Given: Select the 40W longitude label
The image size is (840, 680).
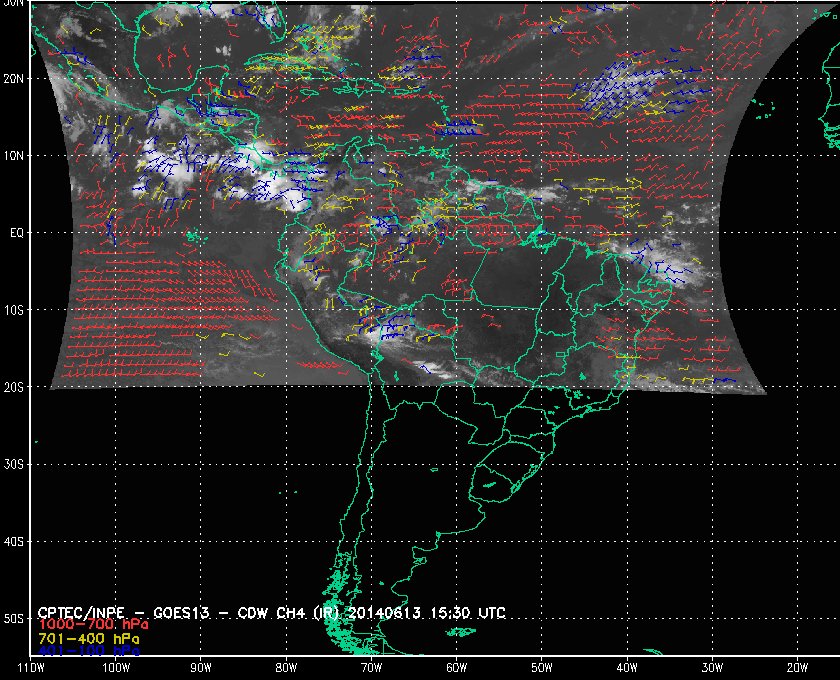Looking at the screenshot, I should point(626,667).
